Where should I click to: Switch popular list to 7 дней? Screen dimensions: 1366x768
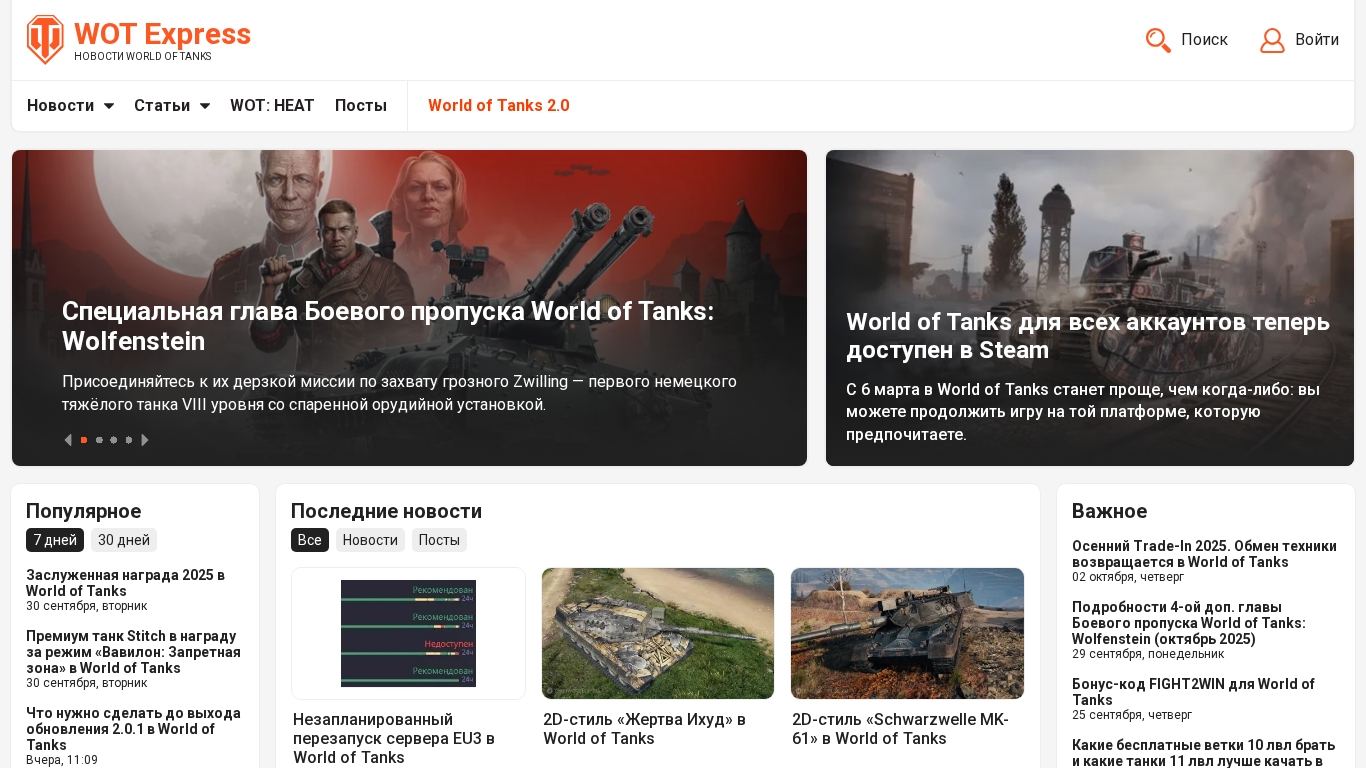[55, 540]
